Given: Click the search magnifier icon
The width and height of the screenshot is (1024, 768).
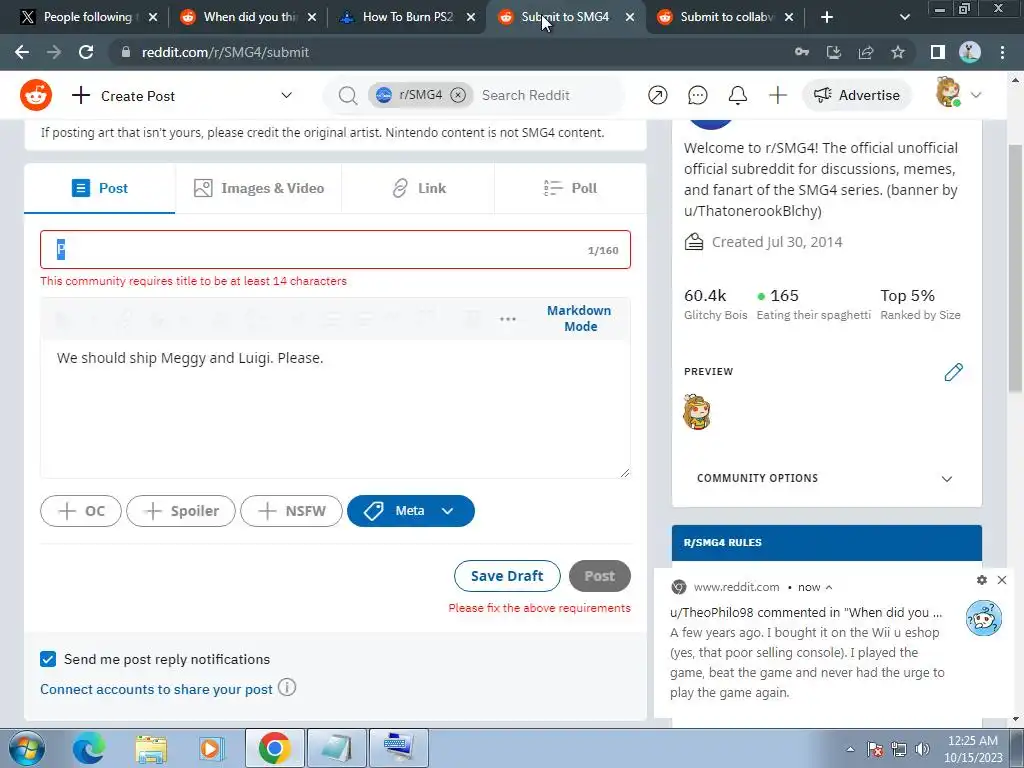Looking at the screenshot, I should click(x=347, y=95).
